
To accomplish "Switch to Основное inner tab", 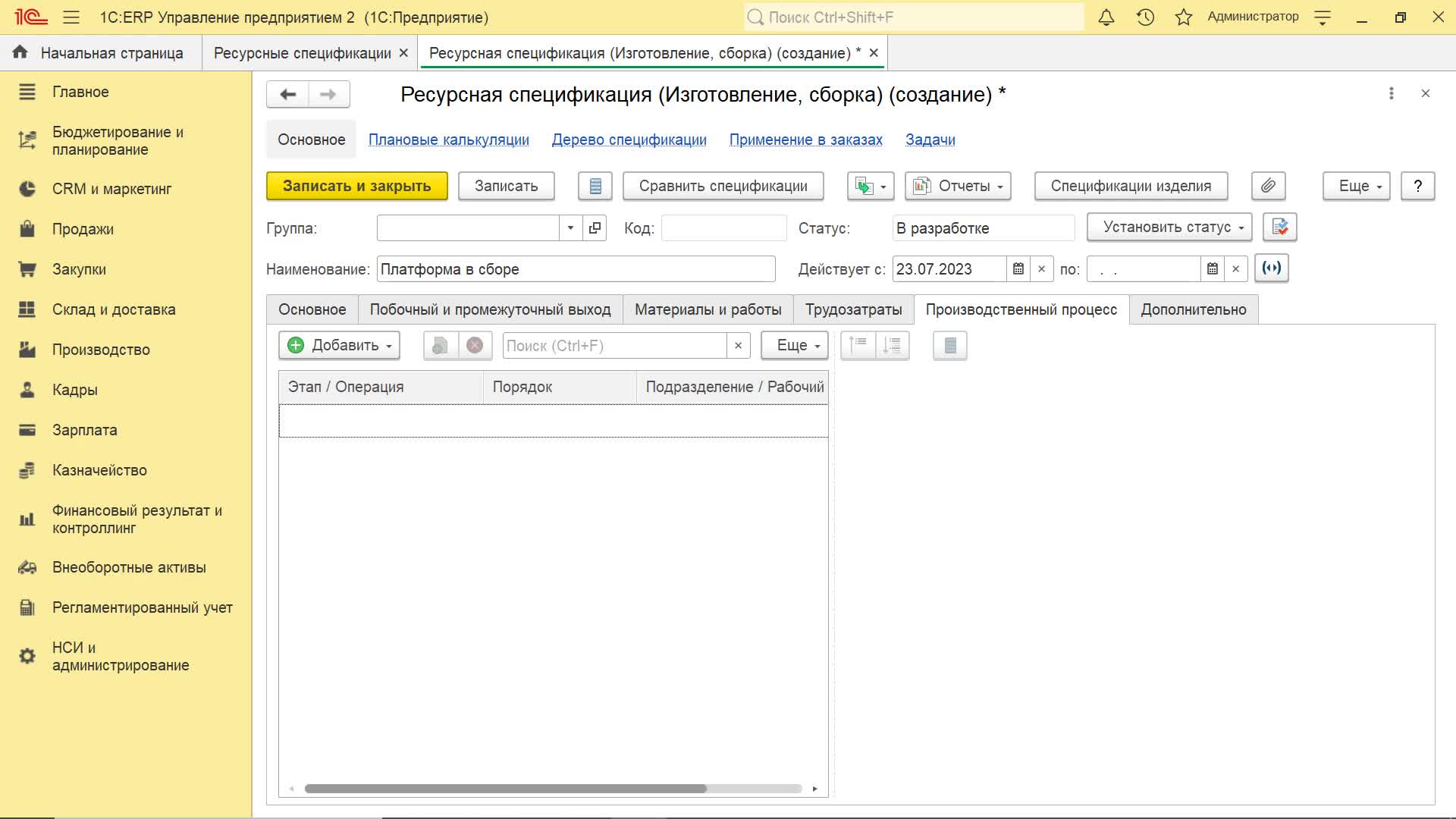I will pos(312,309).
